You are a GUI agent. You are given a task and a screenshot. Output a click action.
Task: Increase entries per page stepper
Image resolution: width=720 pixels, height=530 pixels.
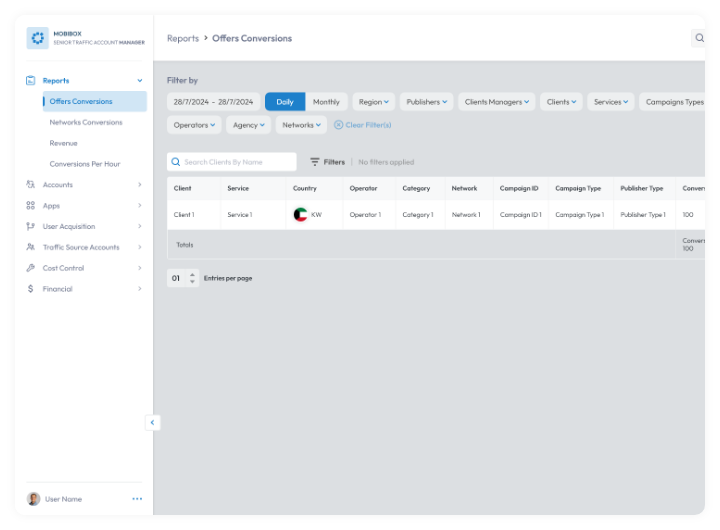[x=192, y=275]
